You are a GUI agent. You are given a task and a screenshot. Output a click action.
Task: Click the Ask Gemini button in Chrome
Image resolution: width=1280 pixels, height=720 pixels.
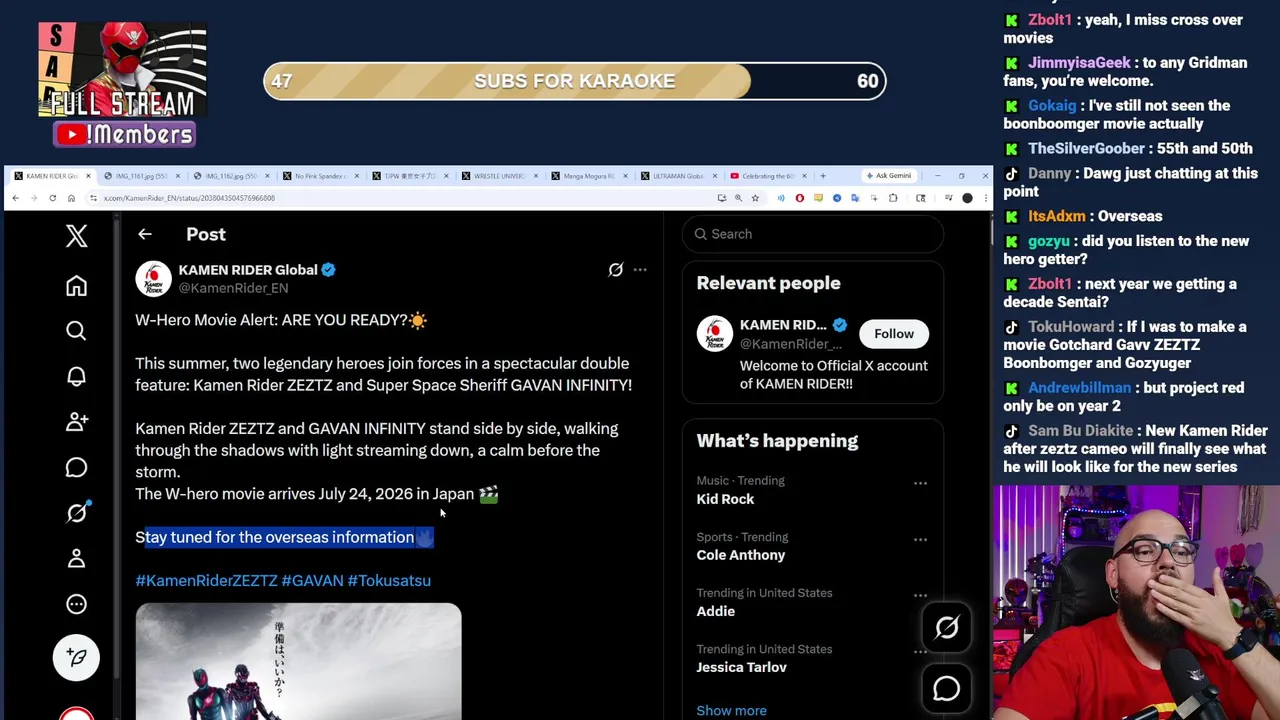[x=888, y=176]
